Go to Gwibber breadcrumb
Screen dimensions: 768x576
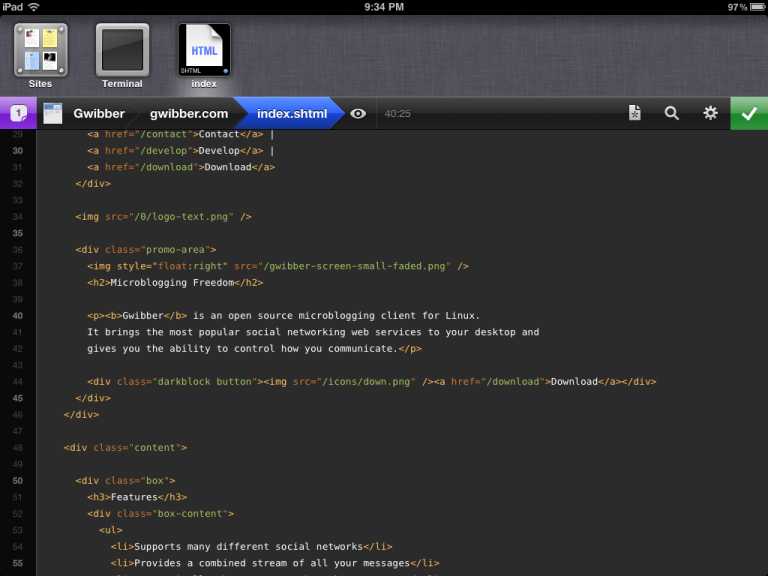point(99,114)
